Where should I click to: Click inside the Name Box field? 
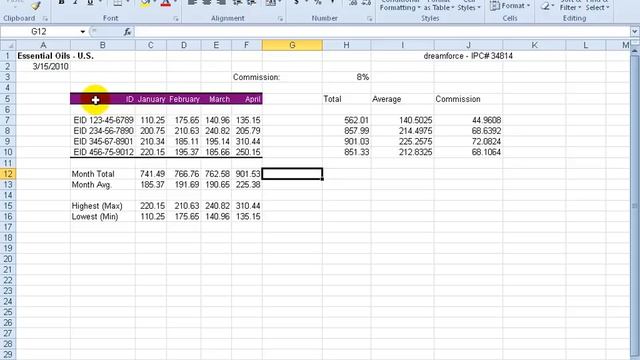(39, 32)
